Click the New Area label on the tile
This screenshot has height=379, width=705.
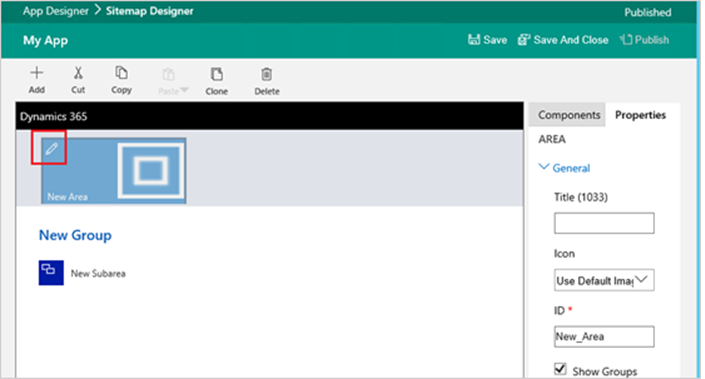click(67, 197)
